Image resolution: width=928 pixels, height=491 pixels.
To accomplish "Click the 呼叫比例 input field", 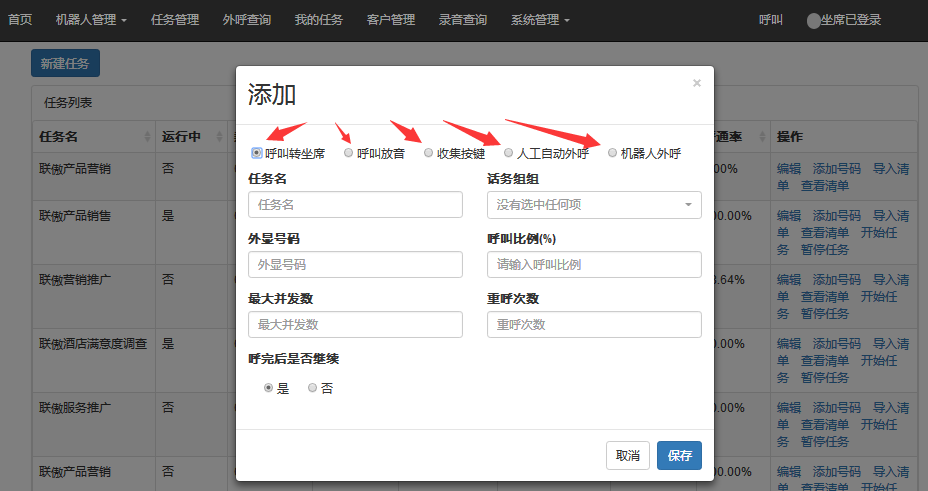I will click(x=594, y=265).
